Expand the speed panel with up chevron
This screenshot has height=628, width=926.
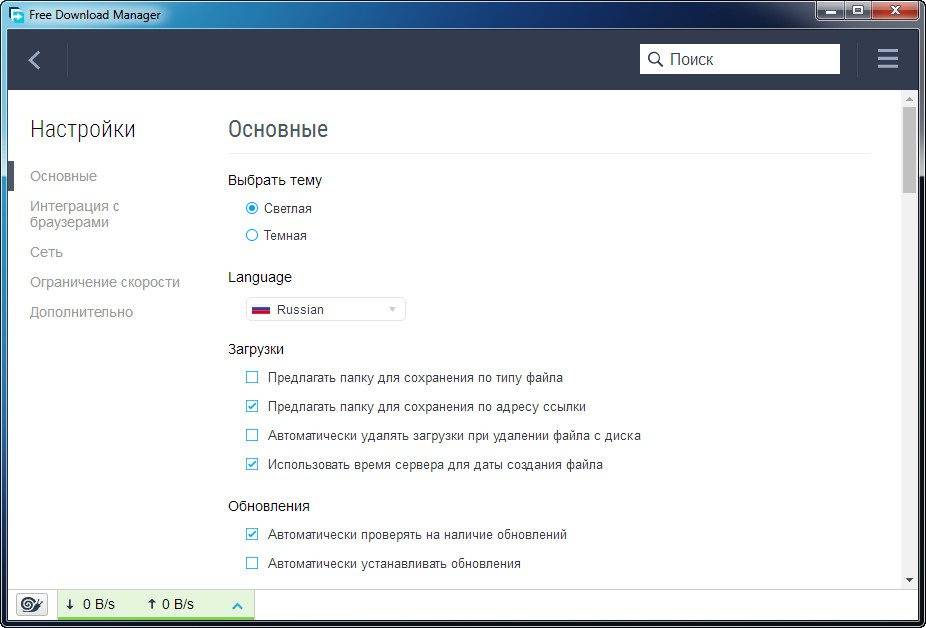237,606
